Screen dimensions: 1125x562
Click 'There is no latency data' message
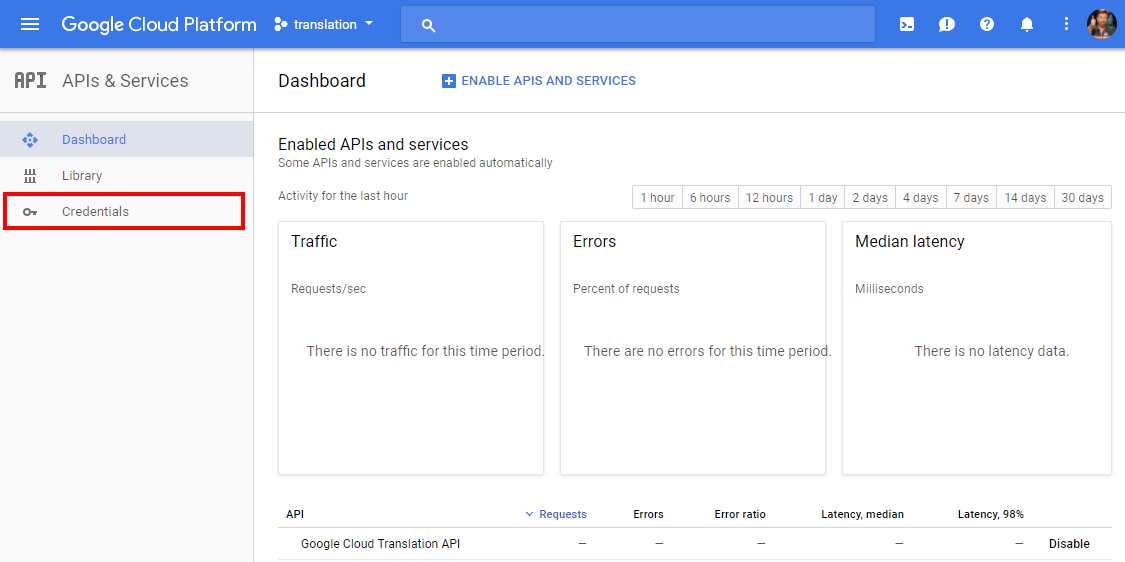[x=992, y=352]
